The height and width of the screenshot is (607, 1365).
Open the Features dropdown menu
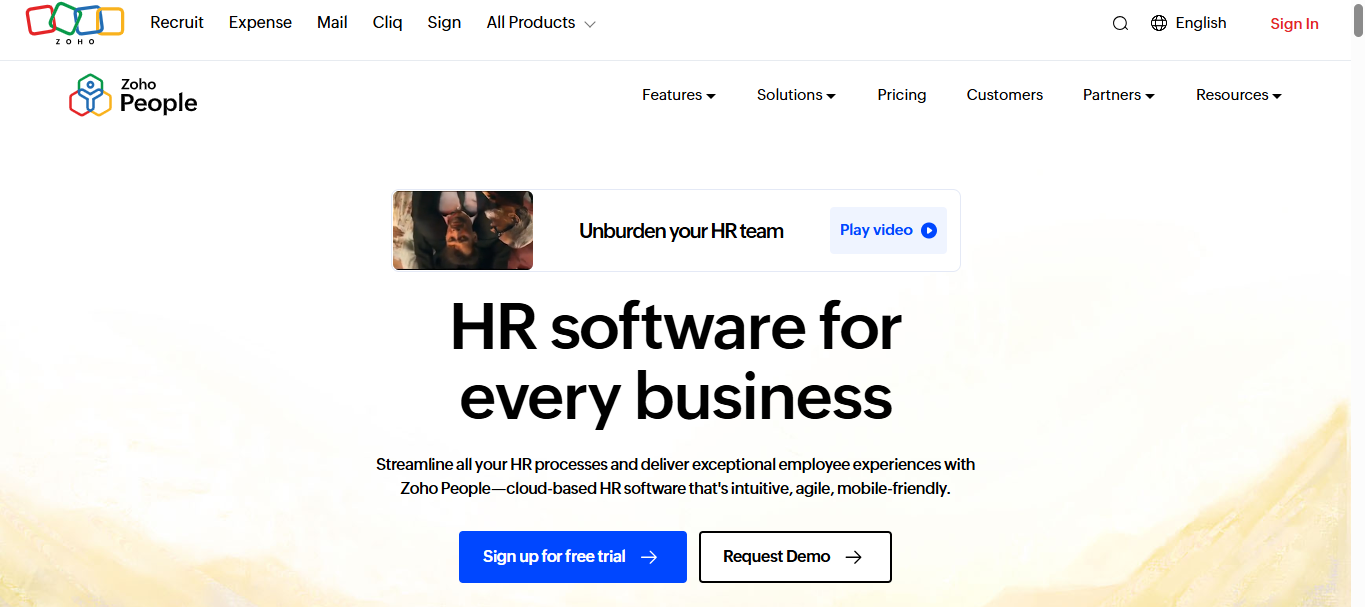coord(679,95)
